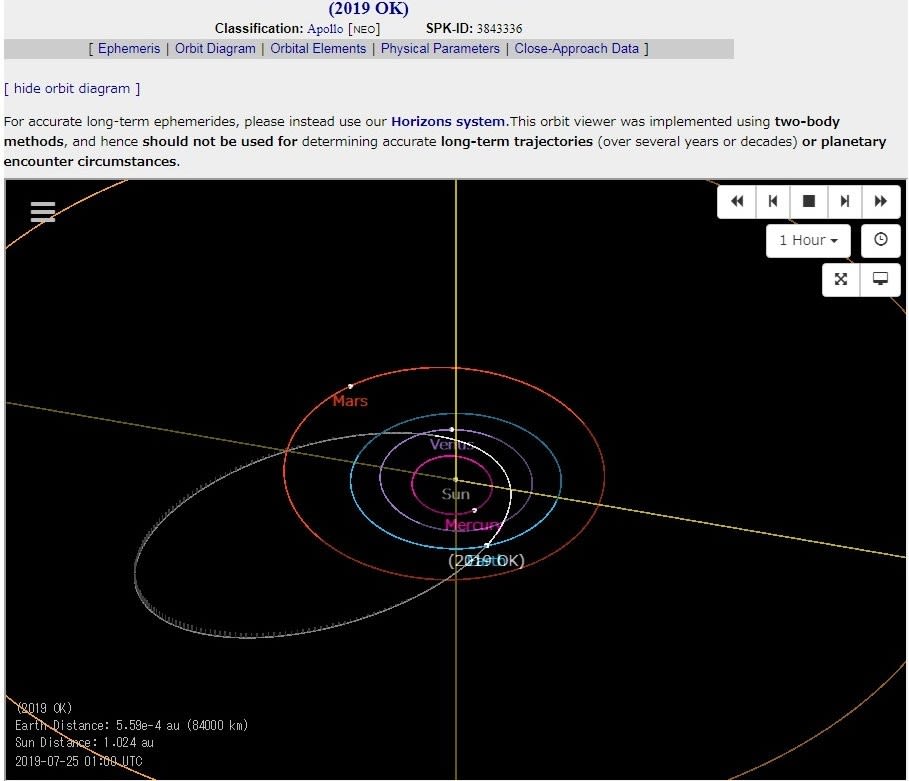This screenshot has width=909, height=781.
Task: Click the clock icon to set date
Action: tap(881, 240)
